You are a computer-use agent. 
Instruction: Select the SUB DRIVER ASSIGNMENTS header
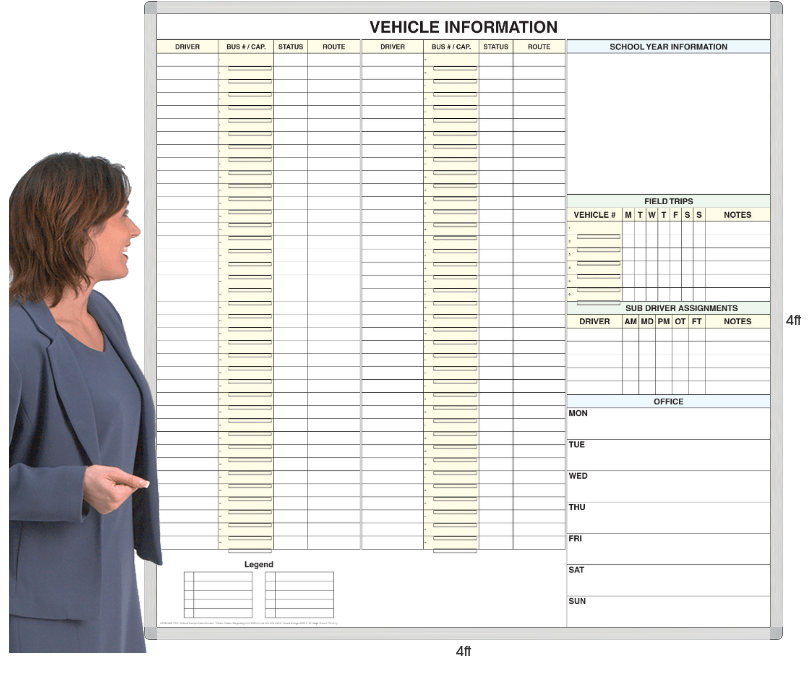coord(668,308)
